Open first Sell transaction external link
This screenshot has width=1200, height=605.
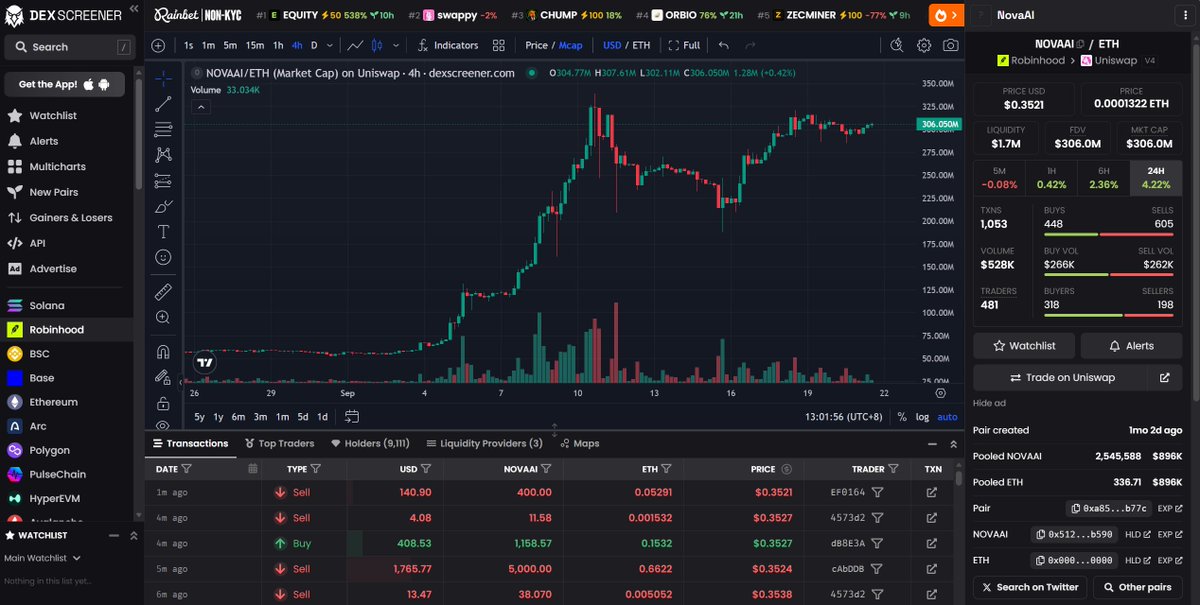pos(932,492)
